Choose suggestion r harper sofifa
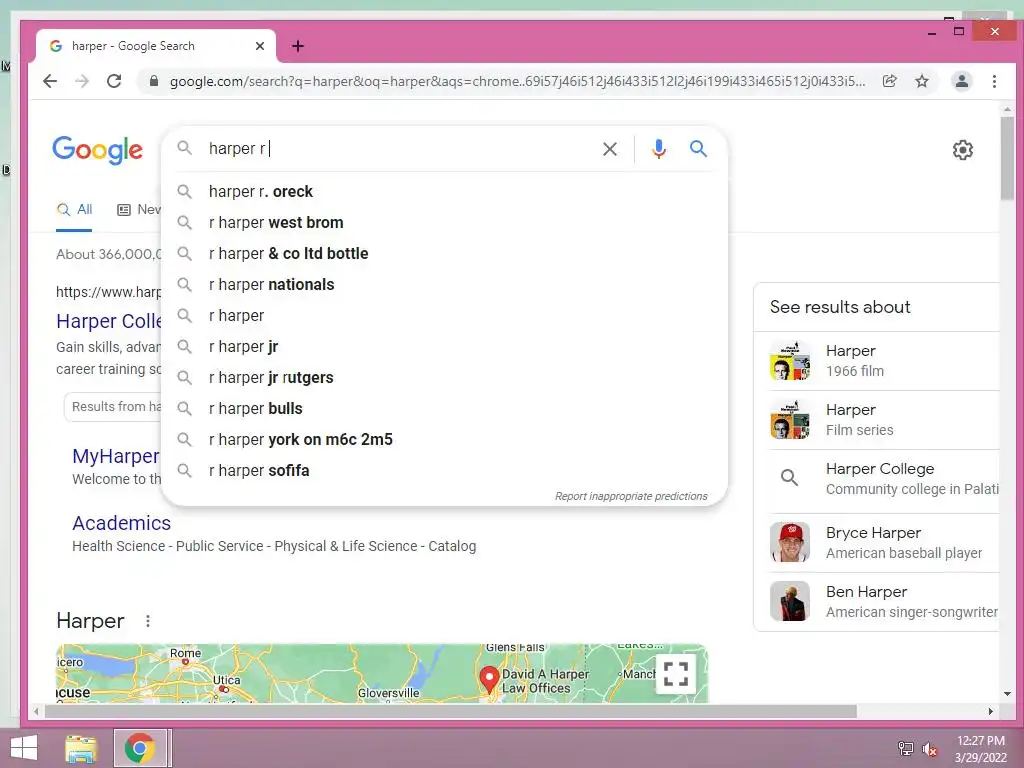Image resolution: width=1024 pixels, height=768 pixels. (x=444, y=471)
